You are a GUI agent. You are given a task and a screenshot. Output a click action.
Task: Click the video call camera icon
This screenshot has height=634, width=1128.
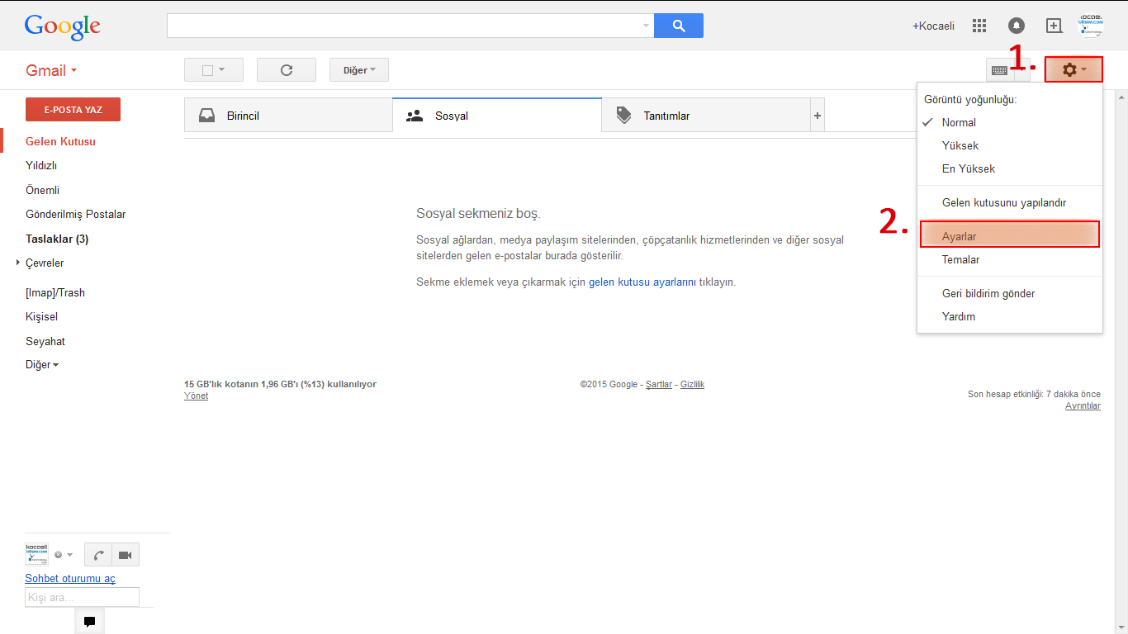coord(125,555)
